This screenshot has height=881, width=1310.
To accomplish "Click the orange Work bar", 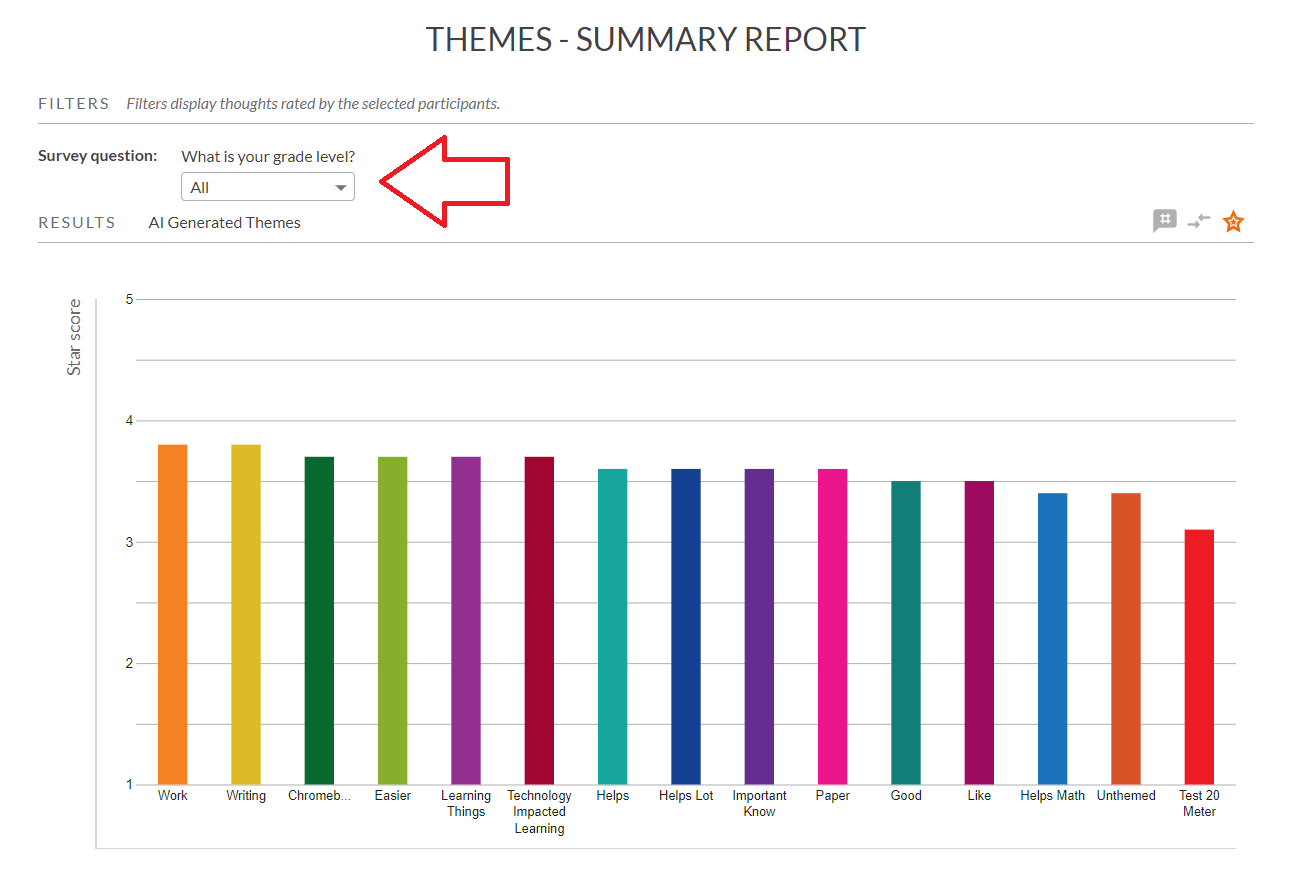I will pos(173,615).
